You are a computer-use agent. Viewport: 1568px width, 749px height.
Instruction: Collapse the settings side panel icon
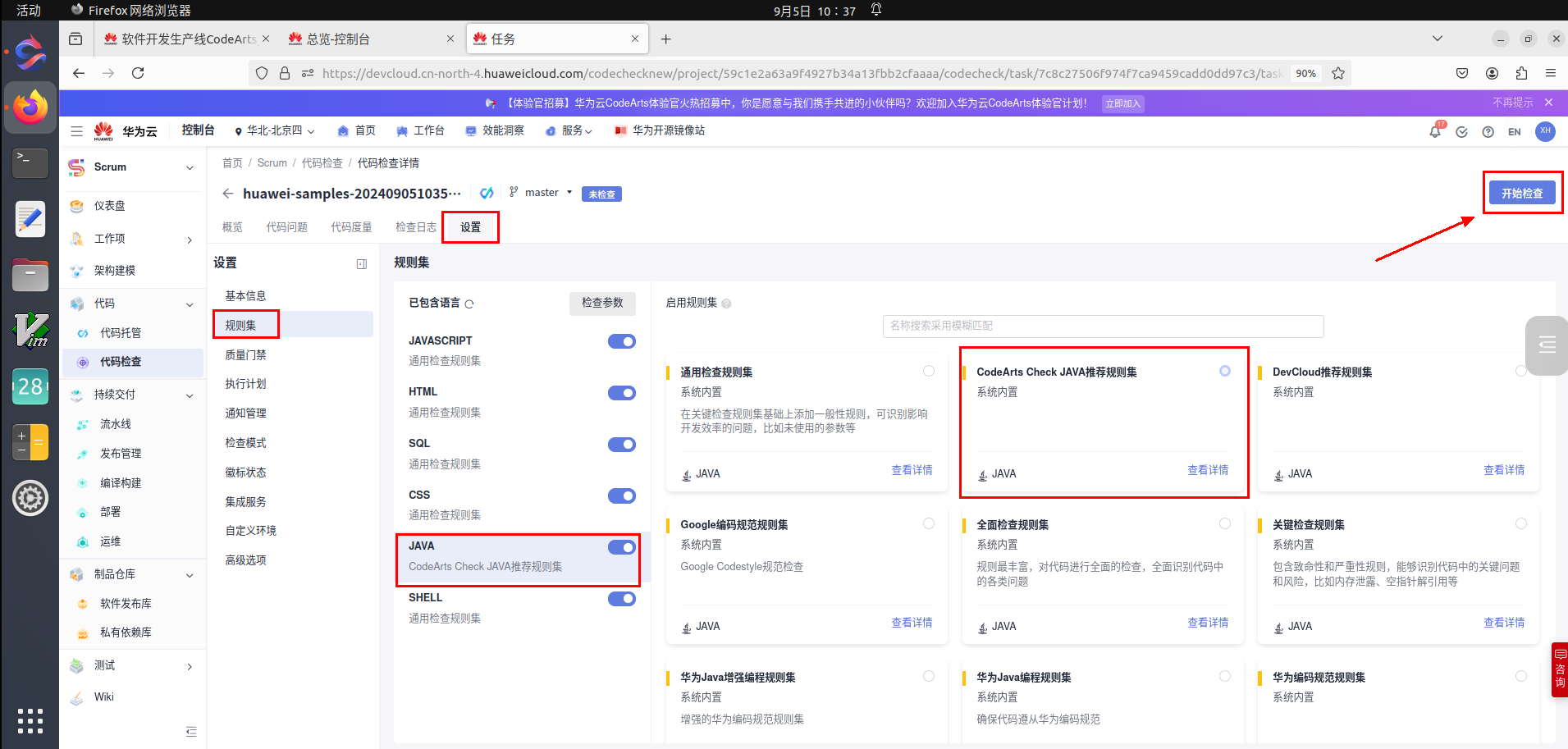pyautogui.click(x=362, y=264)
